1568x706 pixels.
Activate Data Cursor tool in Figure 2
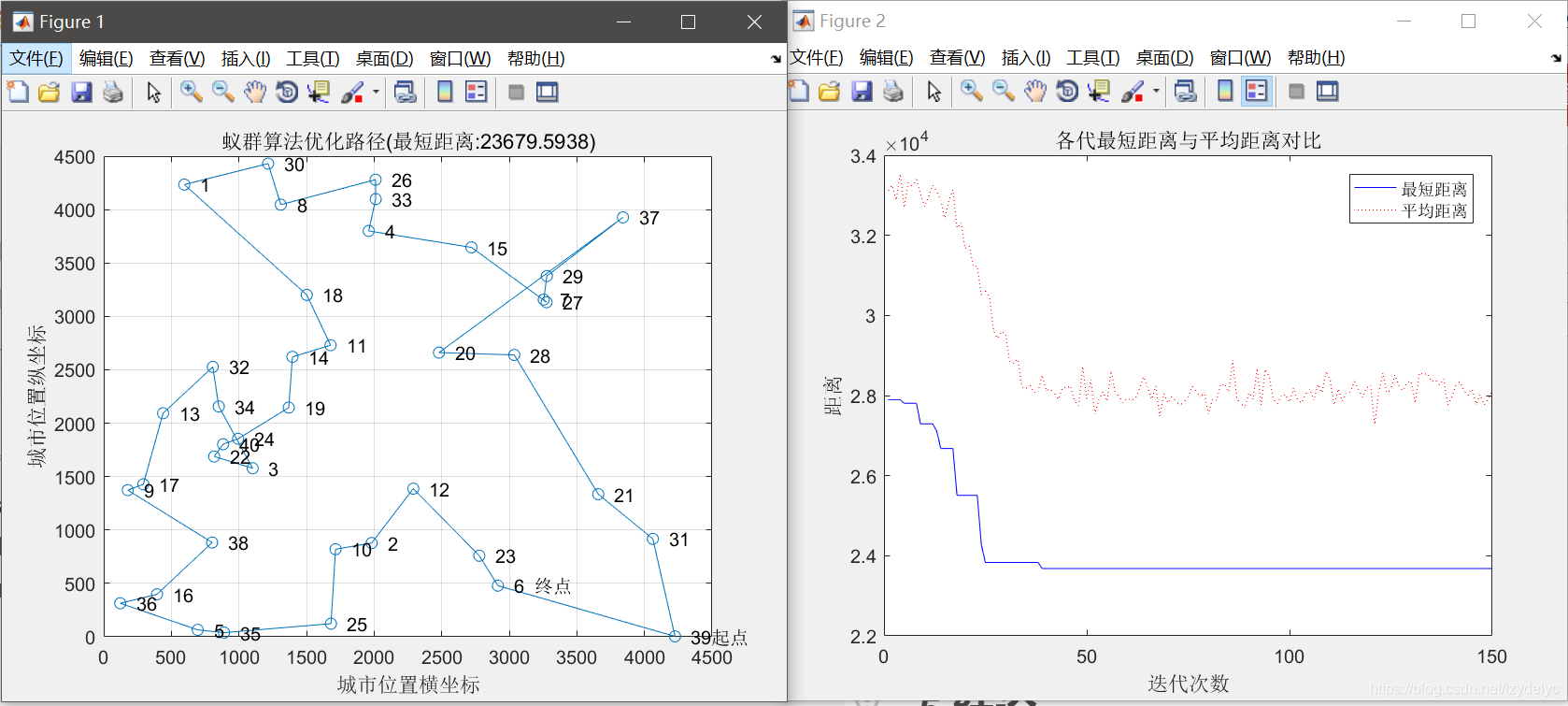click(x=1099, y=91)
